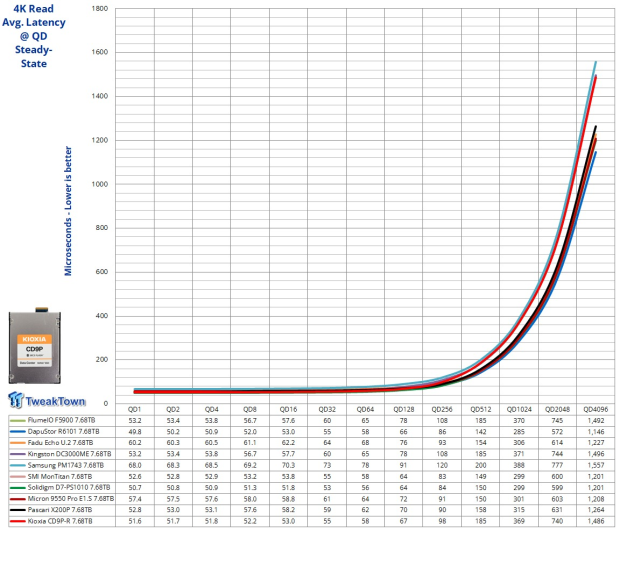
Task: Select the Pascari X200P 7.68TB legend label
Action: pyautogui.click(x=60, y=510)
